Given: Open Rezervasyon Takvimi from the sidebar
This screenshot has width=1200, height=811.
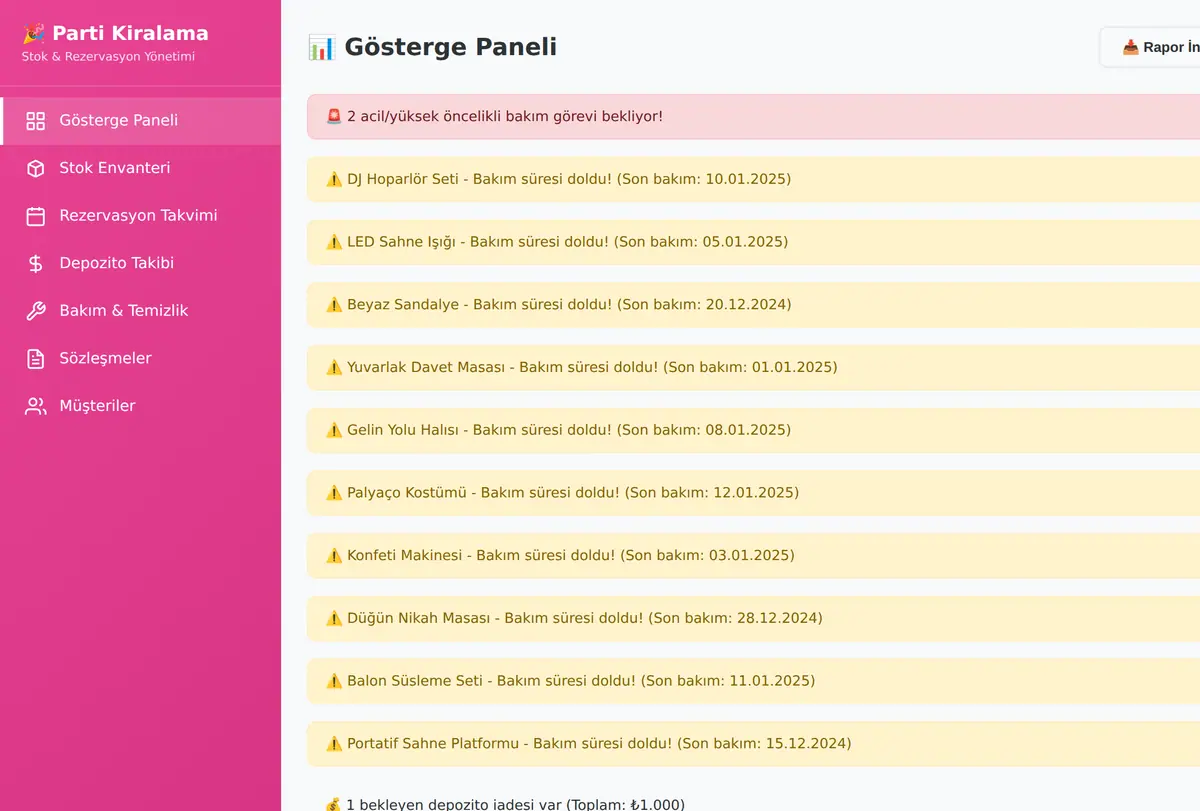Looking at the screenshot, I should point(140,216).
